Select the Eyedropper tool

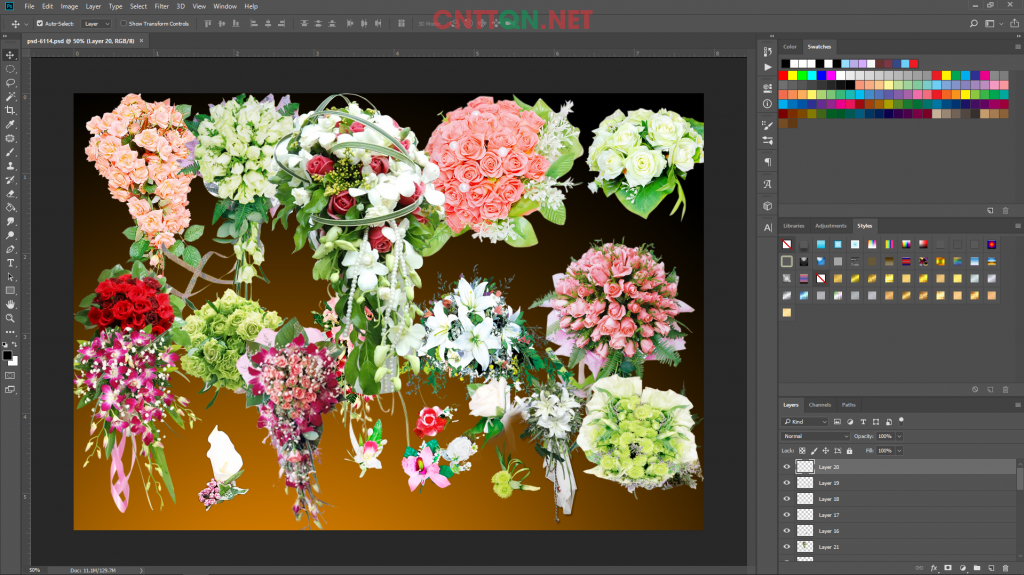[10, 124]
